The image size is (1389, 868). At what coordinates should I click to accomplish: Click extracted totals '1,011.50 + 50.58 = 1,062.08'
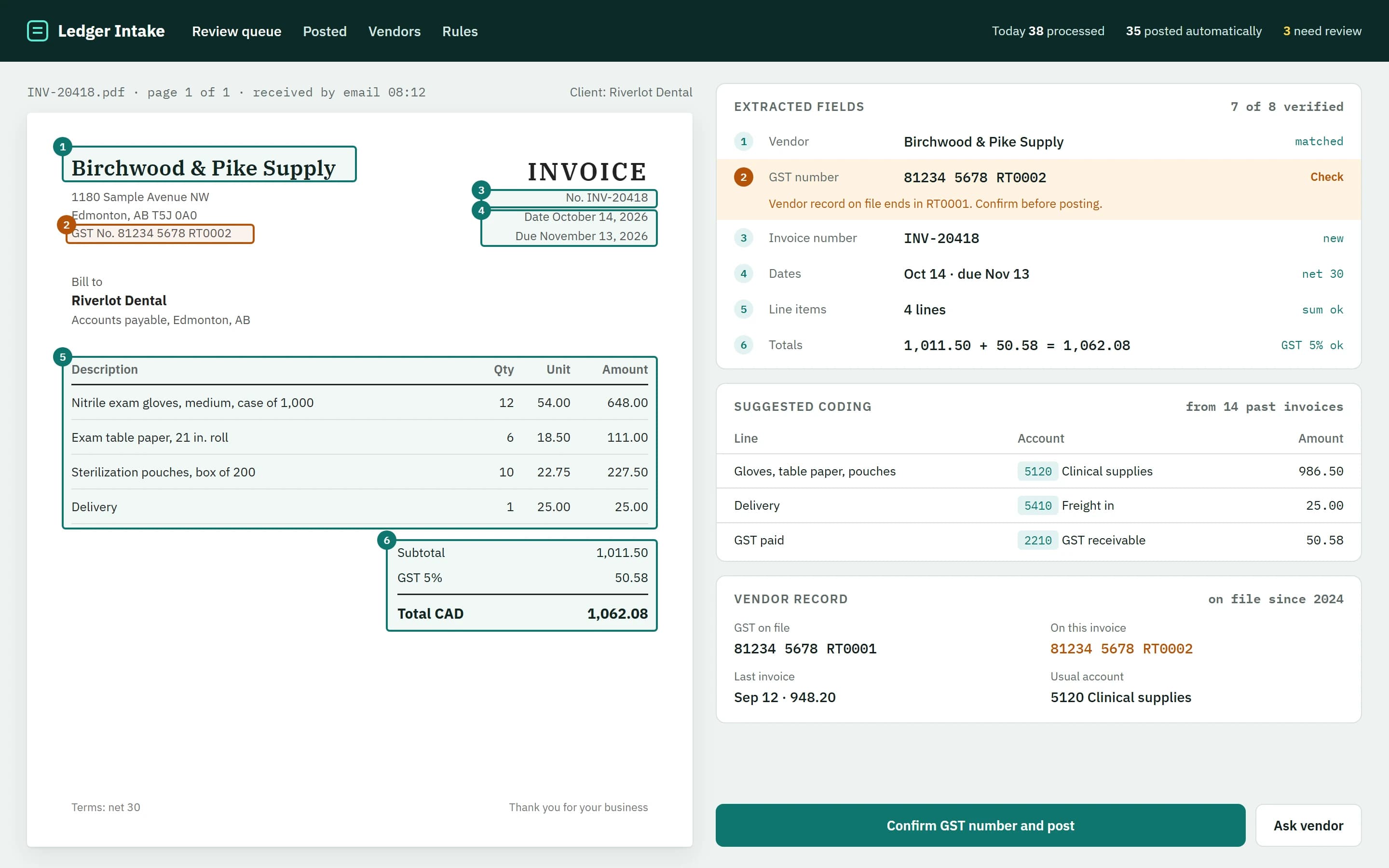point(1017,345)
